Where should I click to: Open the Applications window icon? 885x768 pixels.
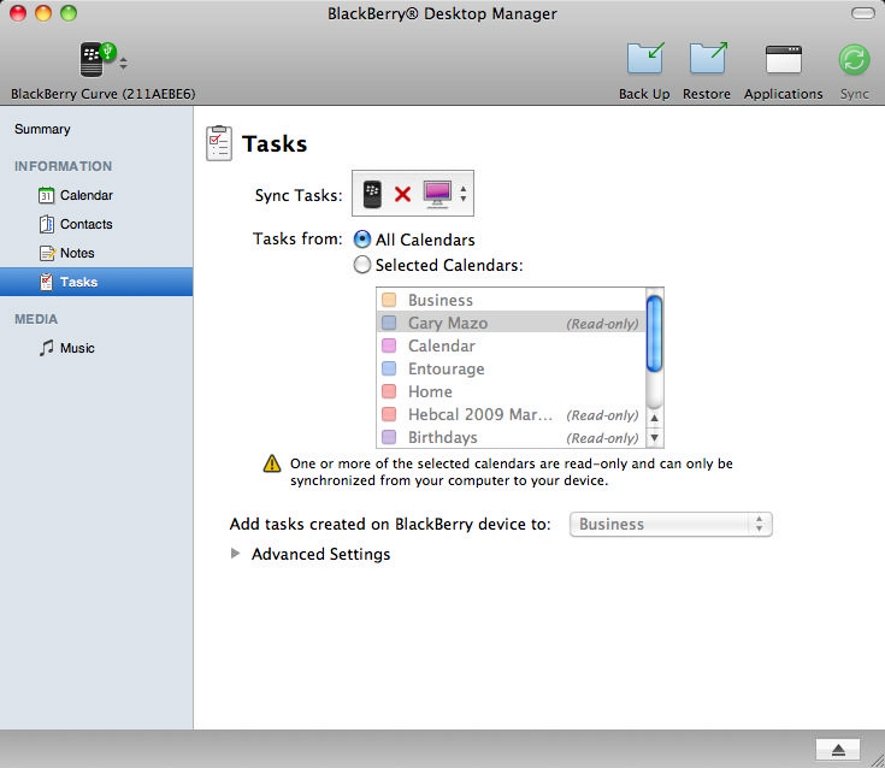coord(783,59)
